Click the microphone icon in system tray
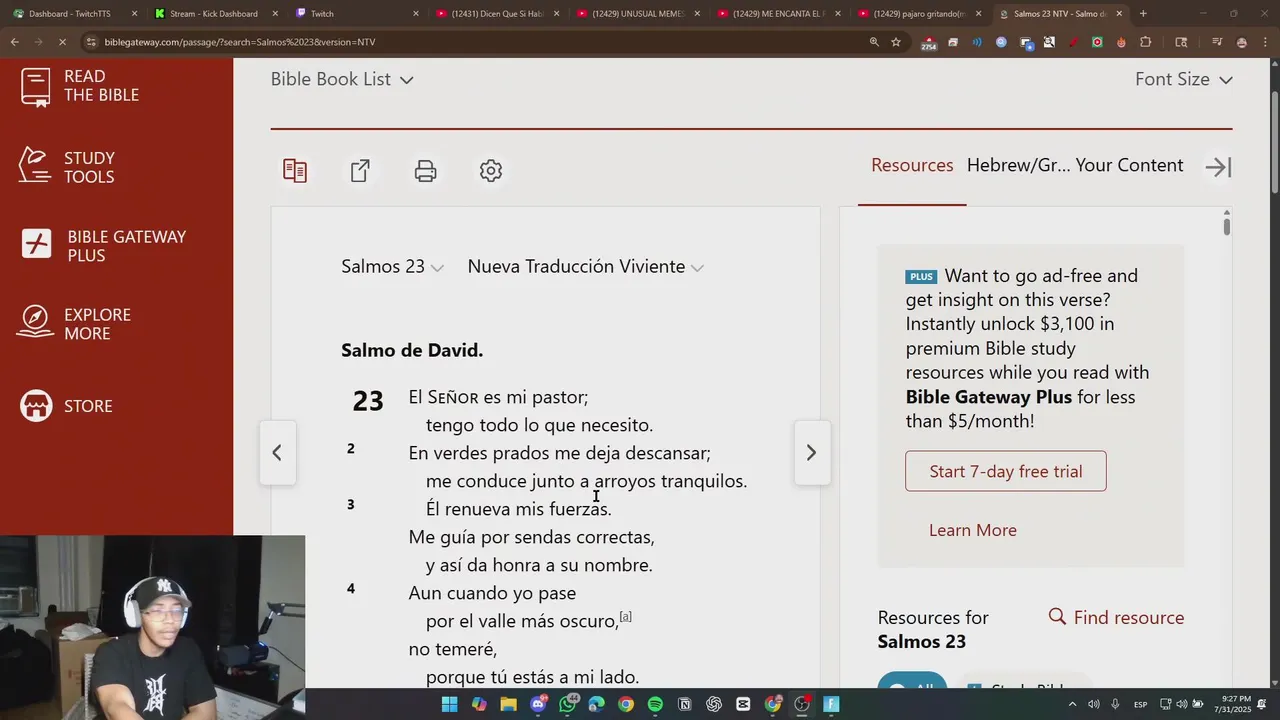 [1115, 704]
